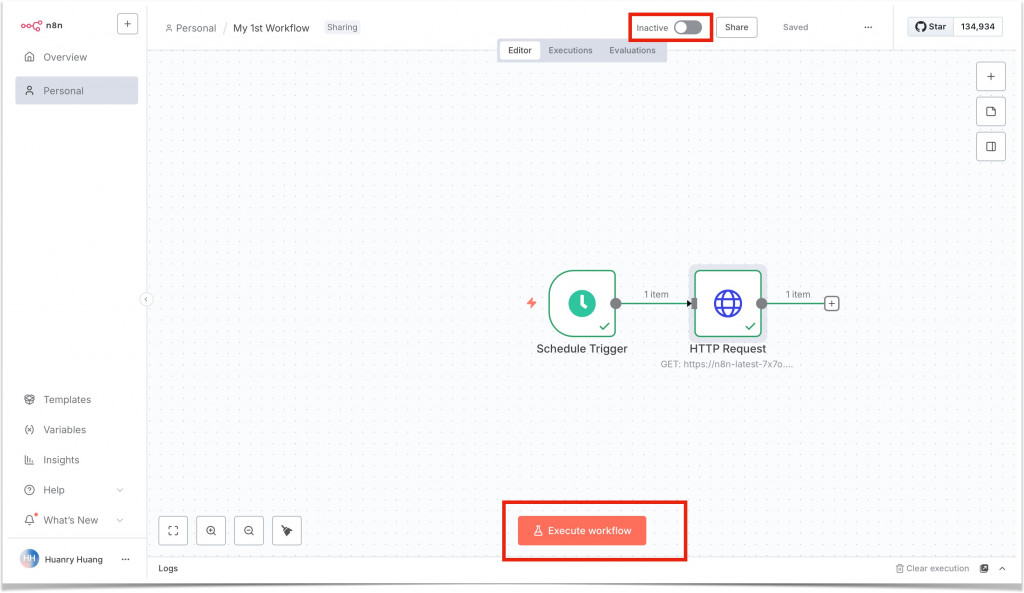The height and width of the screenshot is (593, 1024).
Task: Click the HH user avatar
Action: tap(29, 558)
